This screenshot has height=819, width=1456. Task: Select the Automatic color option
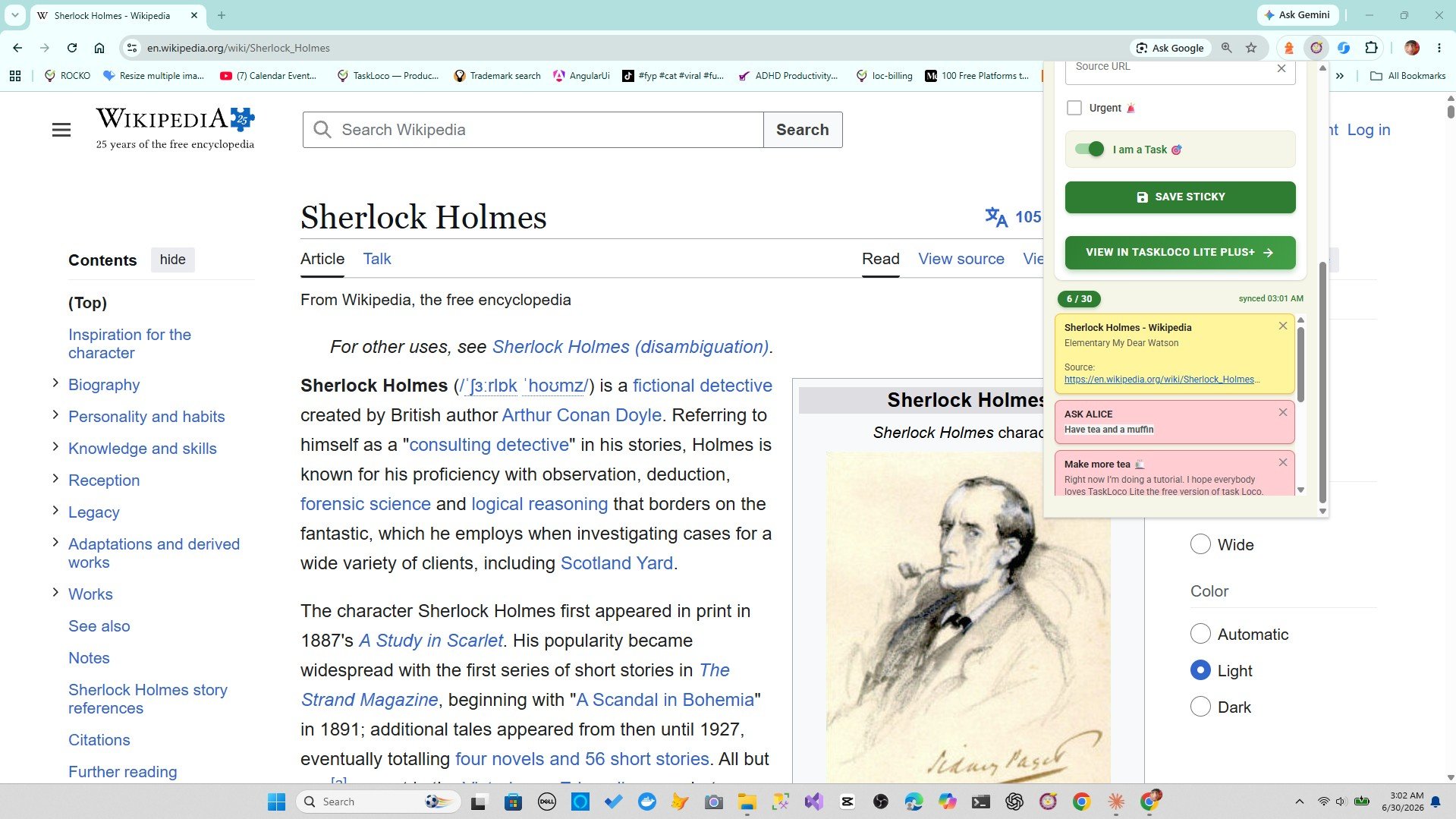pos(1200,634)
